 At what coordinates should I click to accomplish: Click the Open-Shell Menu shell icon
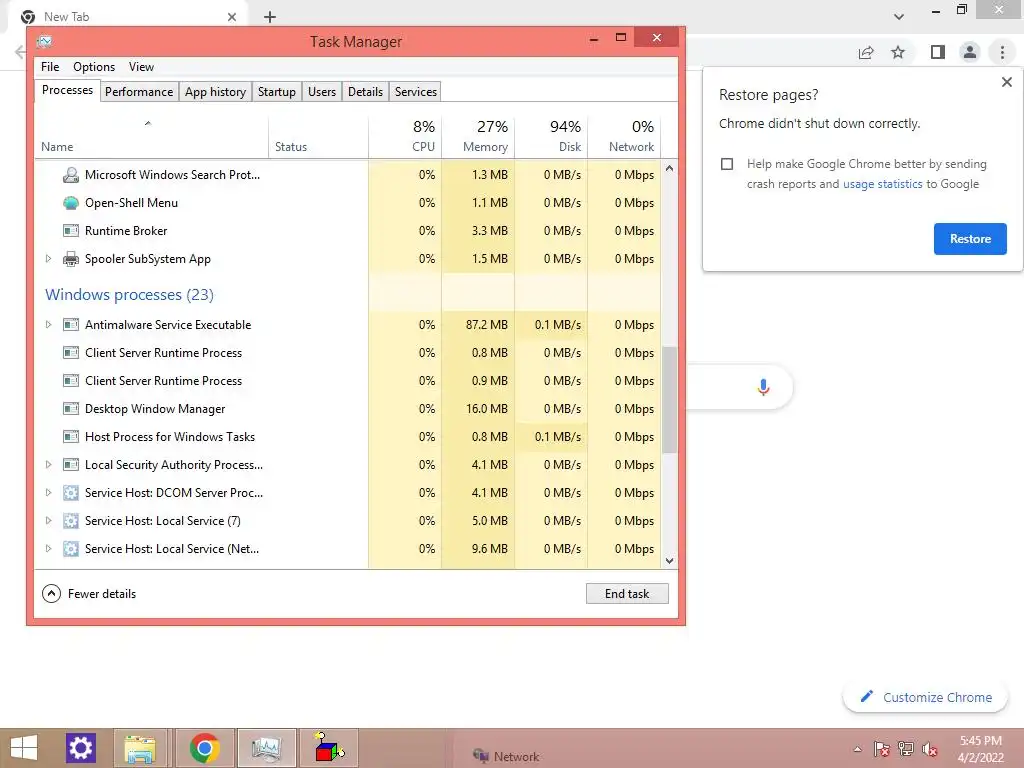click(x=71, y=203)
